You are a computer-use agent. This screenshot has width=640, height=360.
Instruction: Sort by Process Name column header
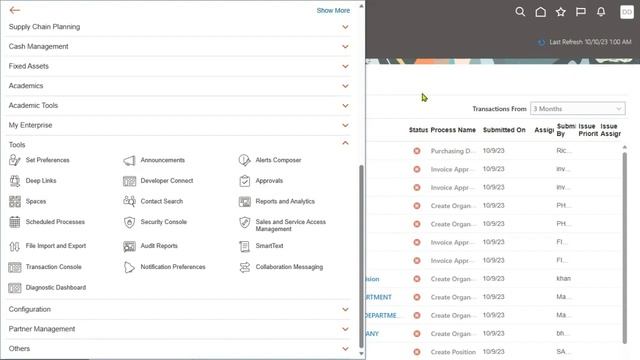tap(453, 130)
